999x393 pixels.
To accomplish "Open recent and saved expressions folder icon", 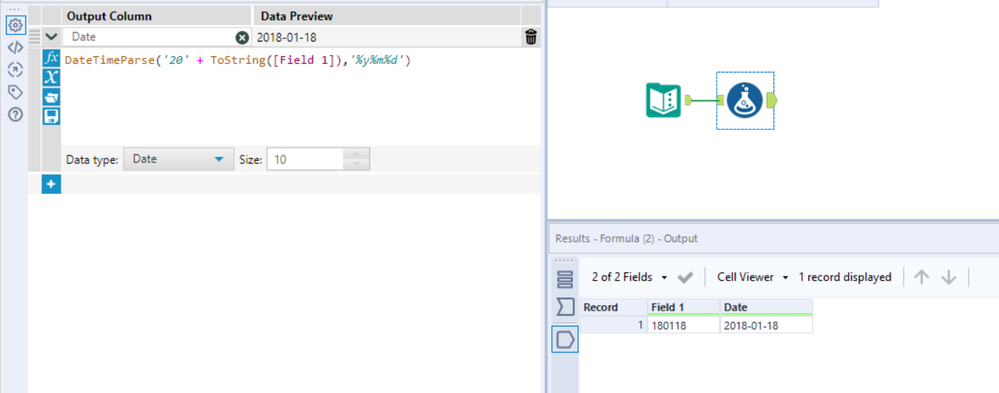I will pos(52,97).
